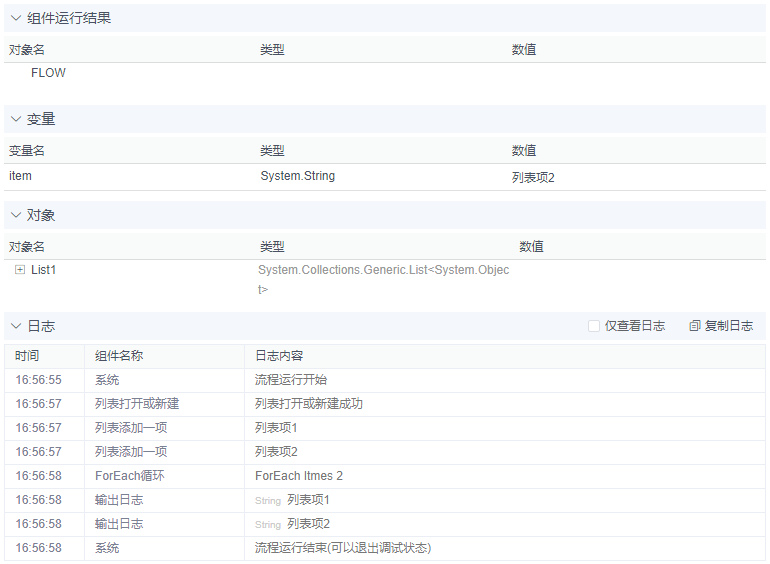Click the 日志内容 log column header
The height and width of the screenshot is (564, 770).
[x=279, y=356]
